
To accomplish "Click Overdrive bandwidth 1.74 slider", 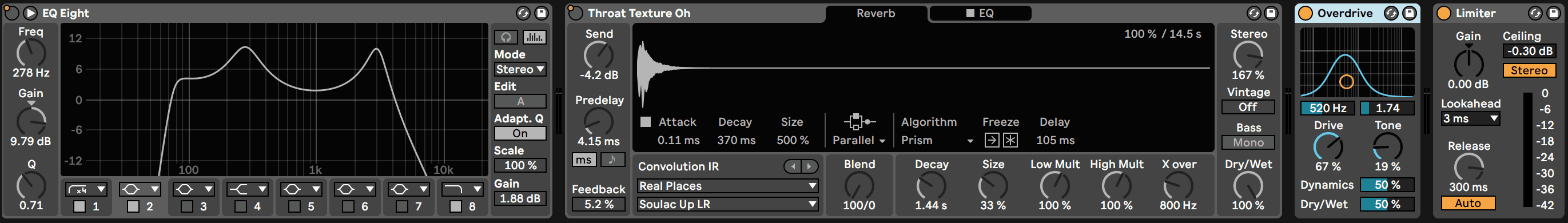I will [x=1387, y=108].
